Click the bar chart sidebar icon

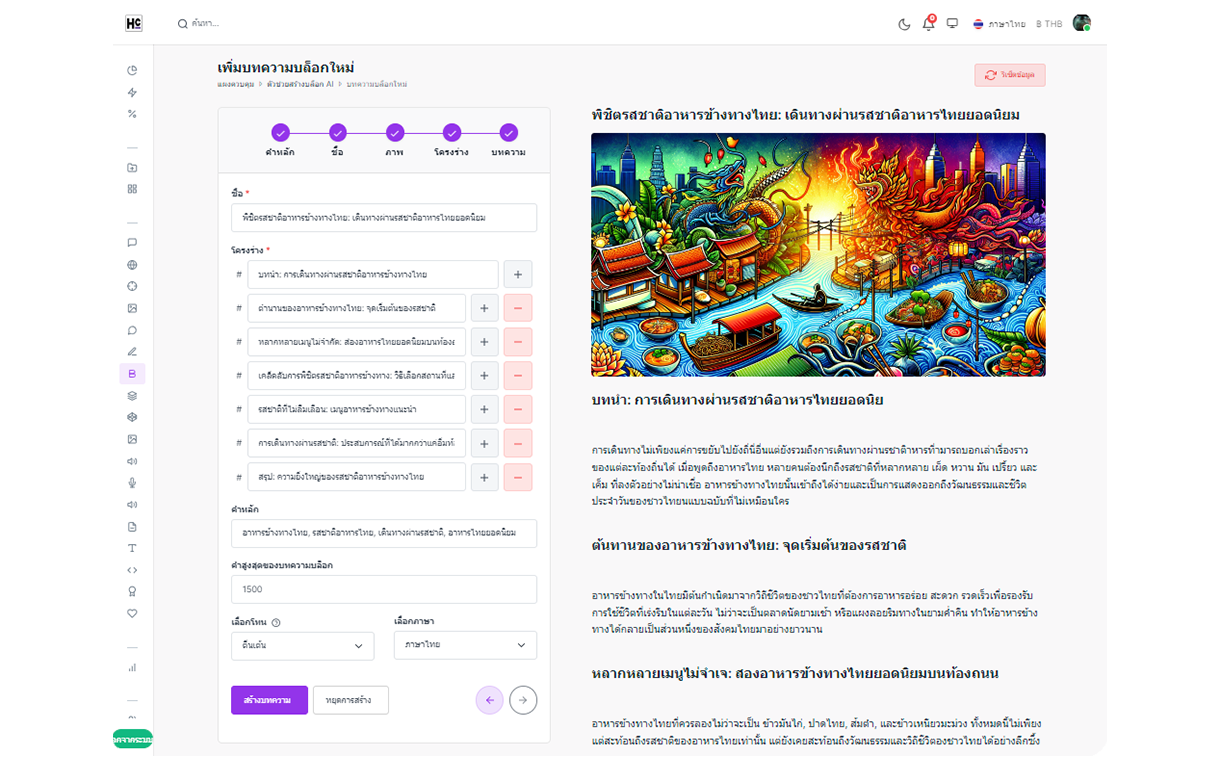(132, 667)
